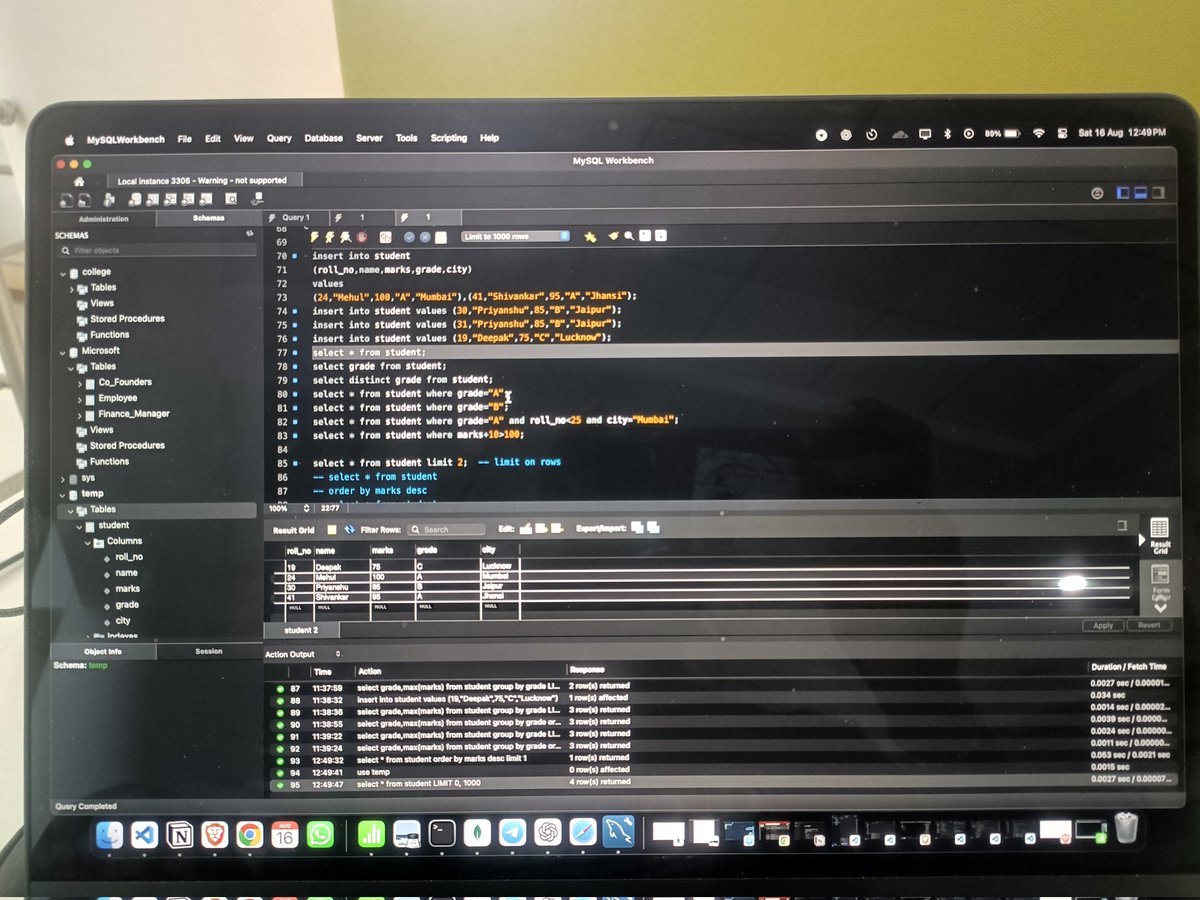Click the Import records icon

pos(652,528)
